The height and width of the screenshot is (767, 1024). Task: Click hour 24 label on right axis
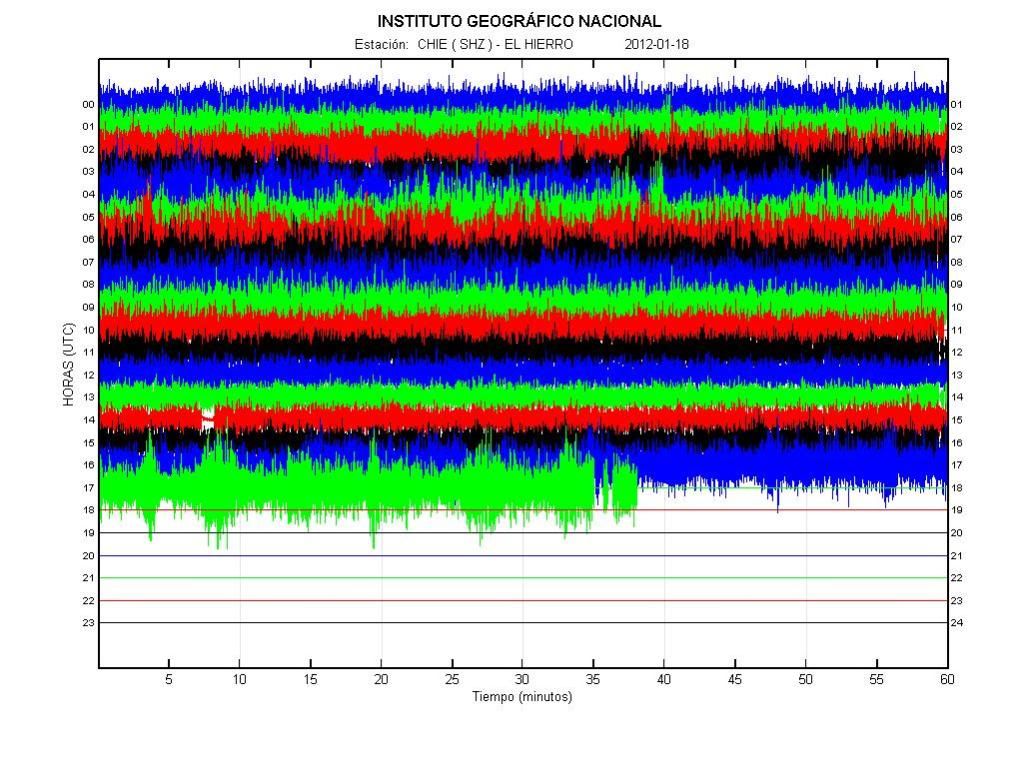coord(956,623)
